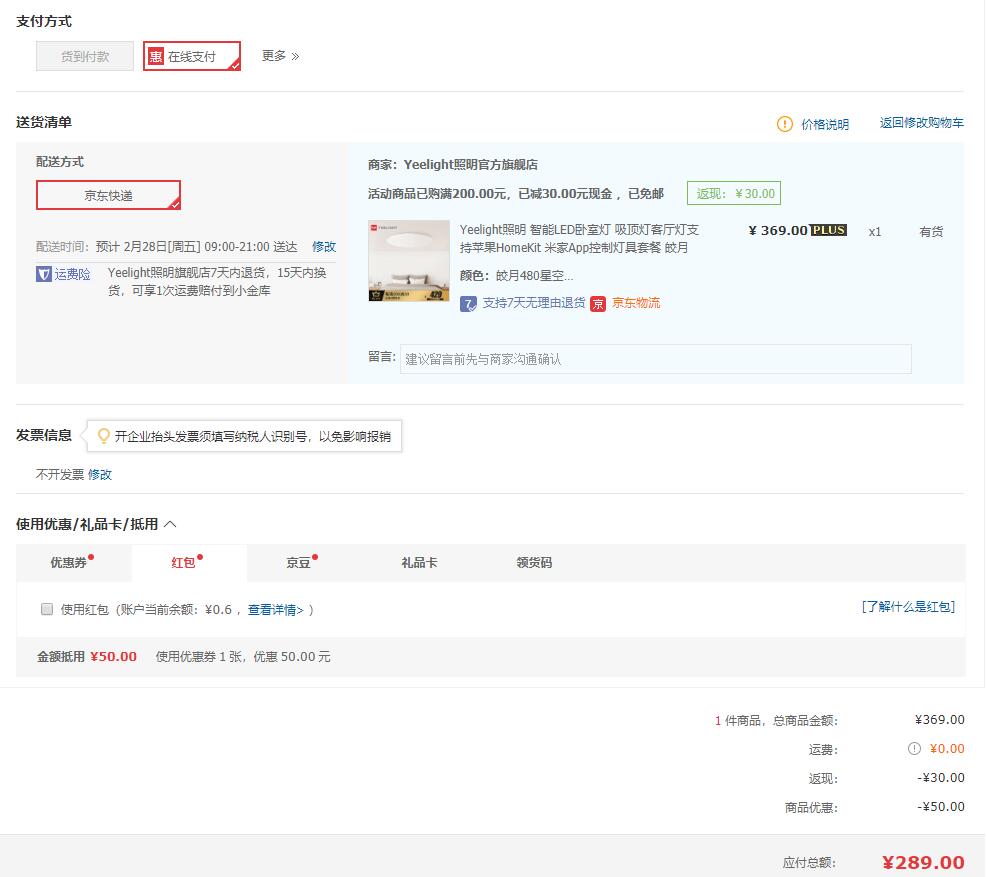This screenshot has width=987, height=877.
Task: Click the 商品优惠 -¥50.00 summary value
Action: click(x=940, y=806)
